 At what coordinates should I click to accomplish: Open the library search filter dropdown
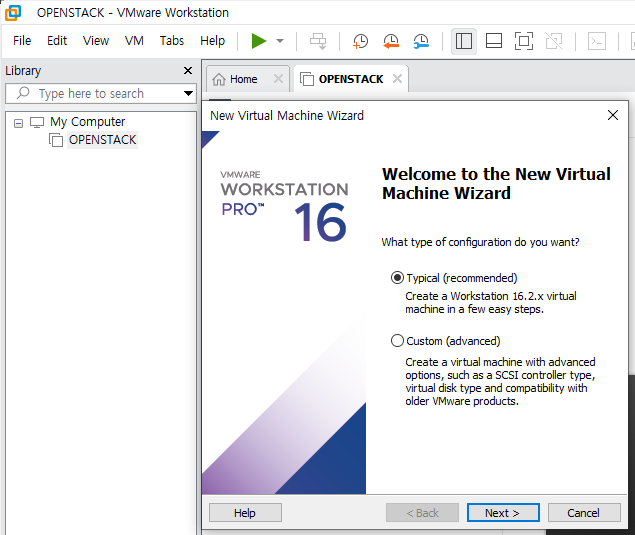coord(188,94)
